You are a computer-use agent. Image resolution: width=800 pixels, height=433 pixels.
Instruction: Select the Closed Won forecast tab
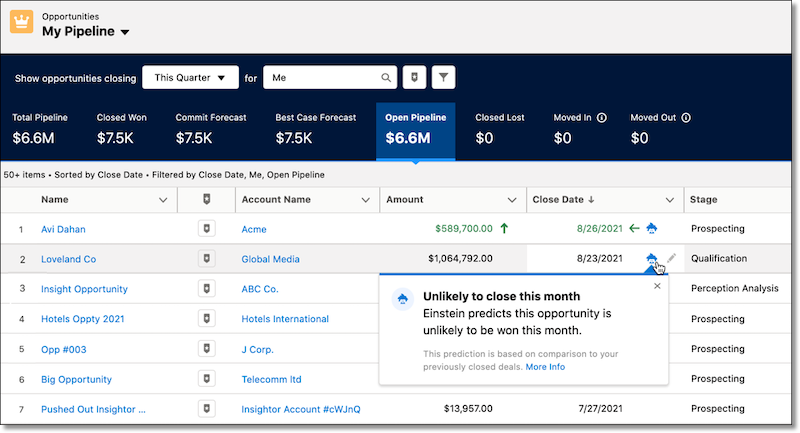point(122,128)
